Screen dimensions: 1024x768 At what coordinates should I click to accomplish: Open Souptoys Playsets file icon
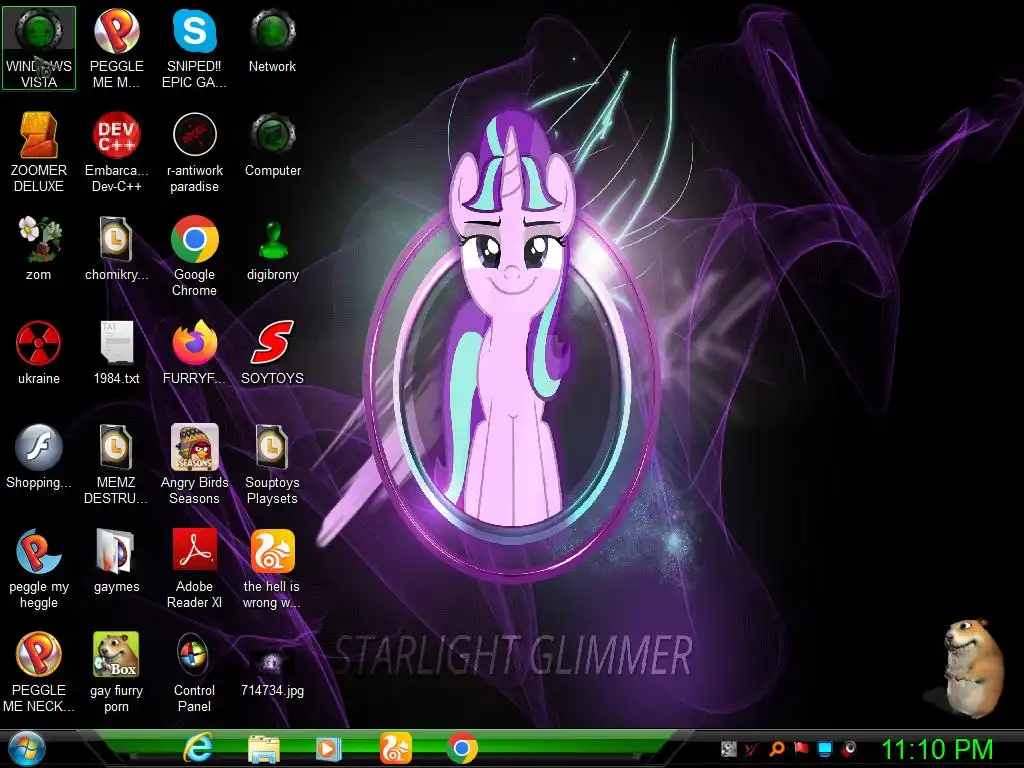272,464
